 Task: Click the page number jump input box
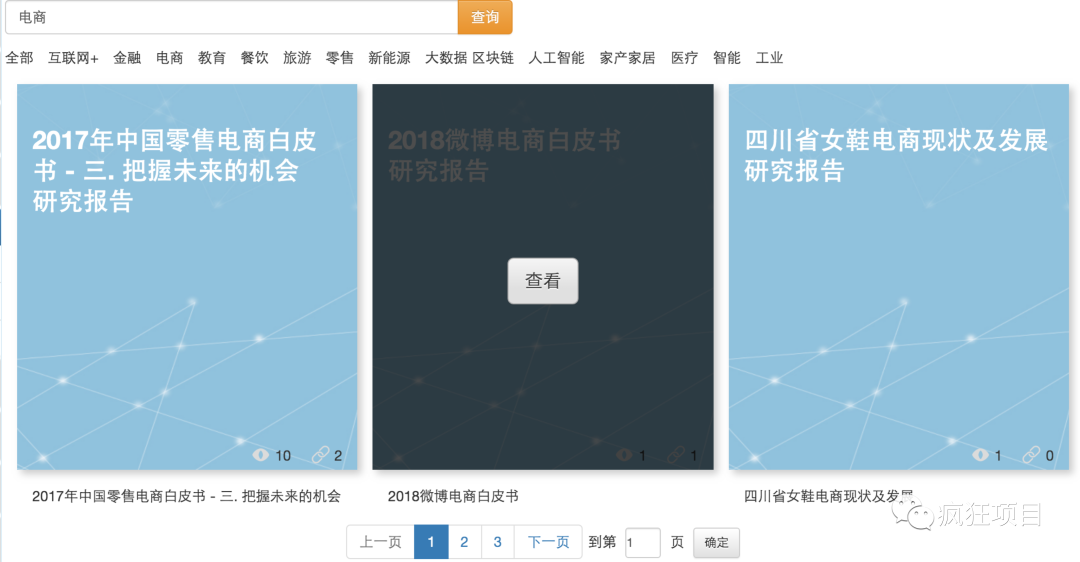tap(642, 542)
